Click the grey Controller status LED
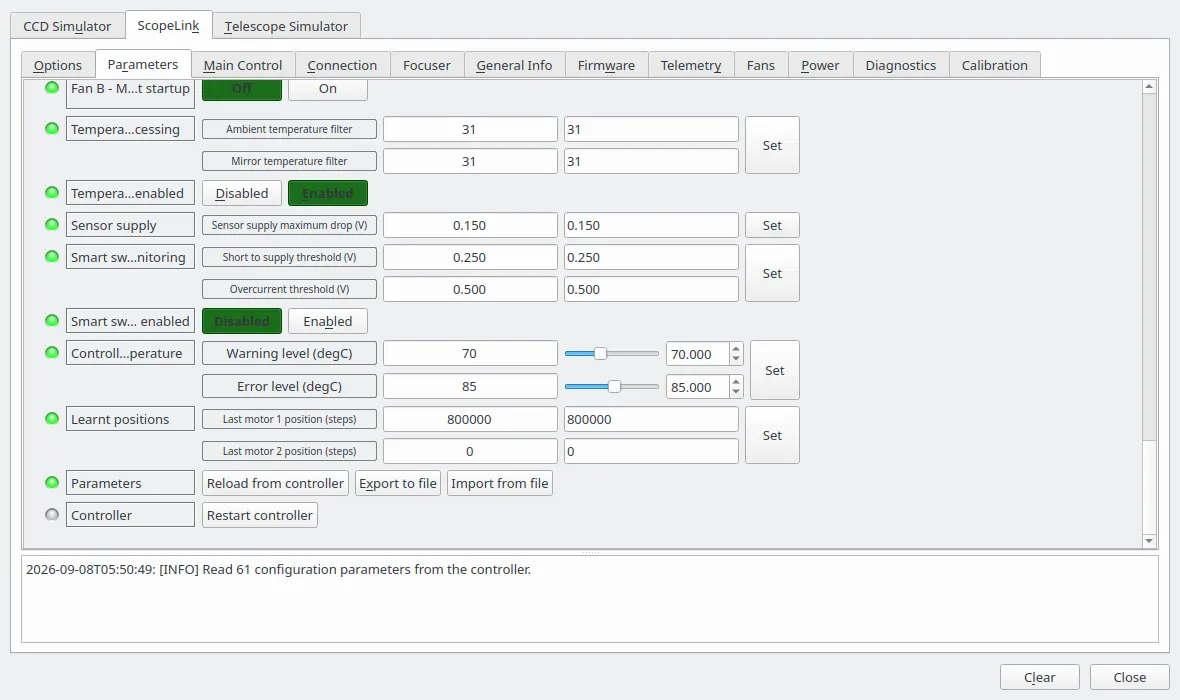Screen dimensions: 1180x700 point(52,514)
